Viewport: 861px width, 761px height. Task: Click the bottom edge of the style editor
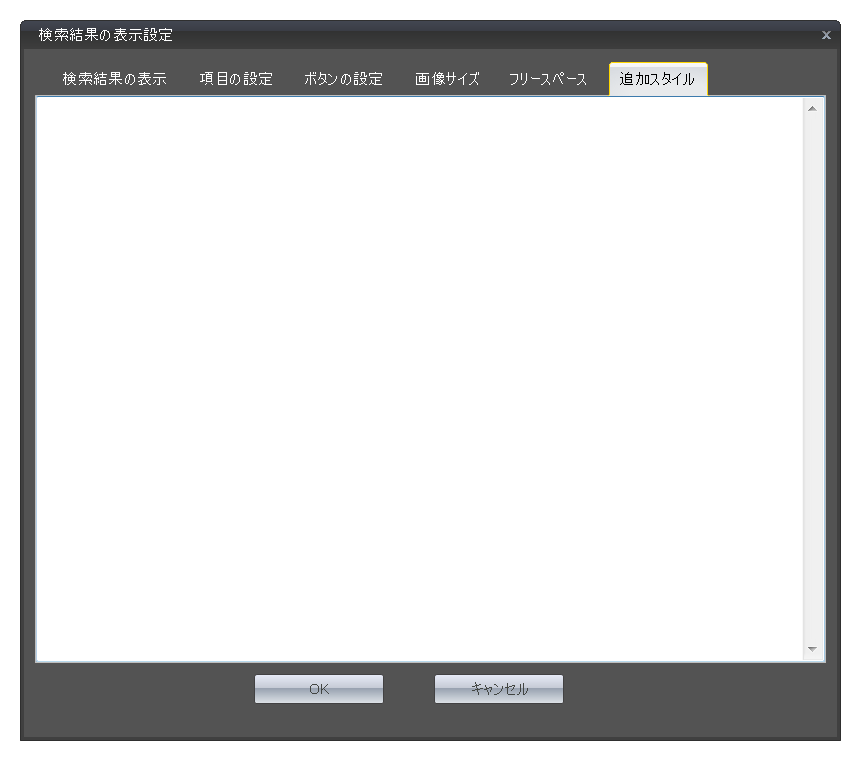tap(420, 655)
